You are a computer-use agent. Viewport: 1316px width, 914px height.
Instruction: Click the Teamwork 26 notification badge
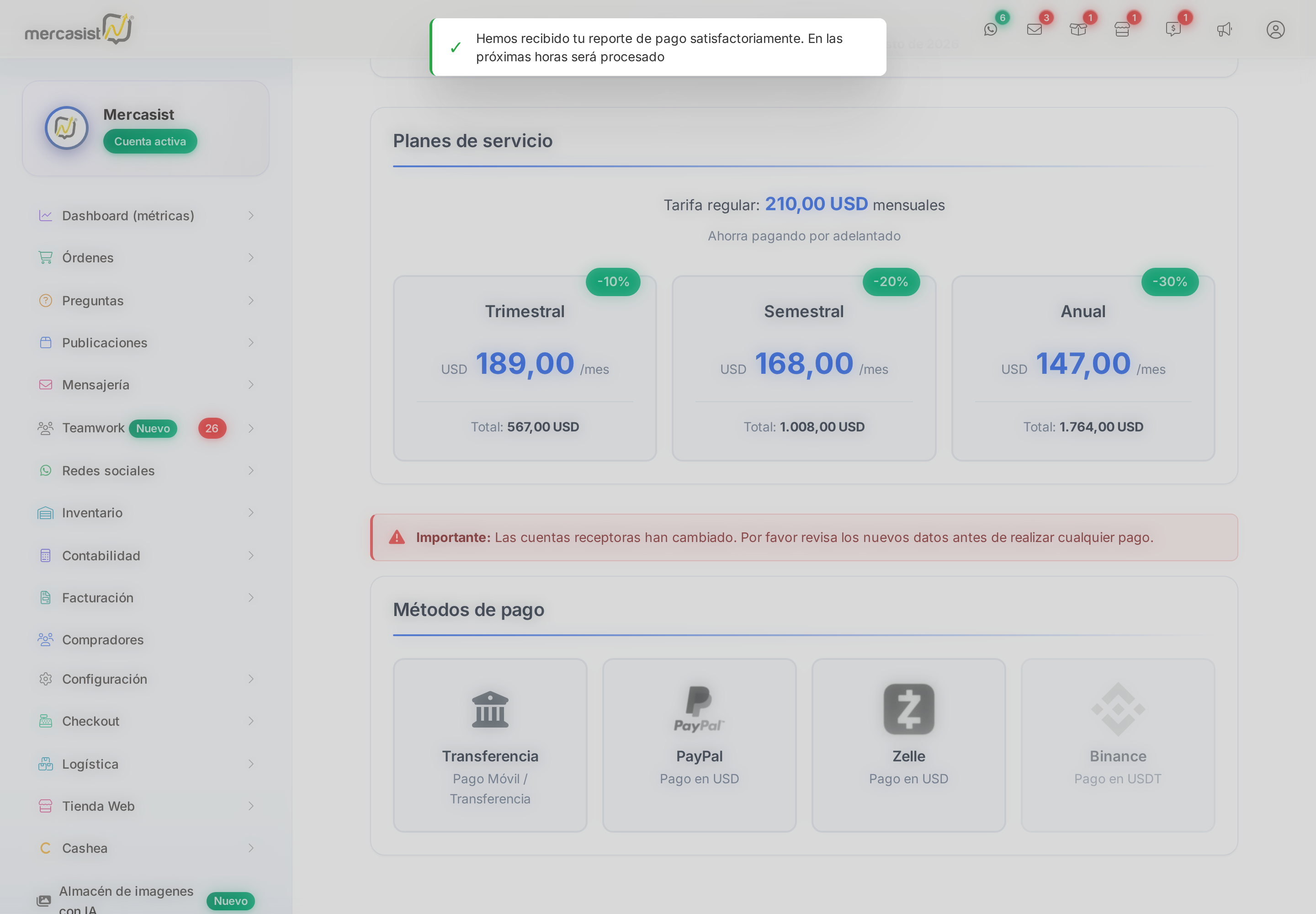[212, 428]
